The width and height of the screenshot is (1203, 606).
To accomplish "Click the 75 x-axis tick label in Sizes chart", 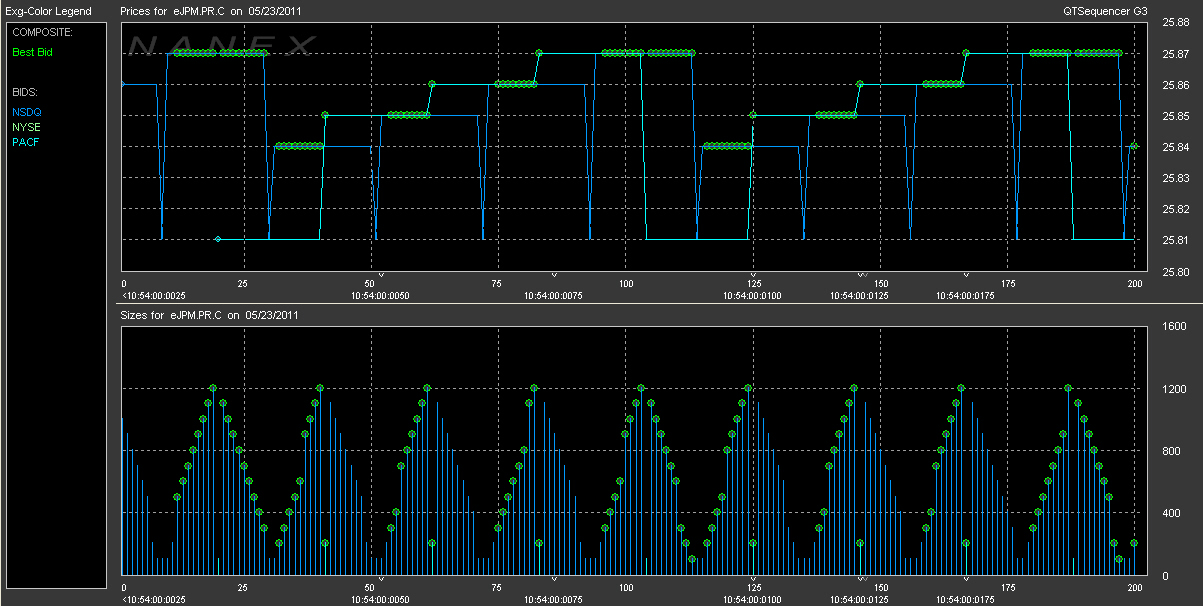I will (x=496, y=588).
